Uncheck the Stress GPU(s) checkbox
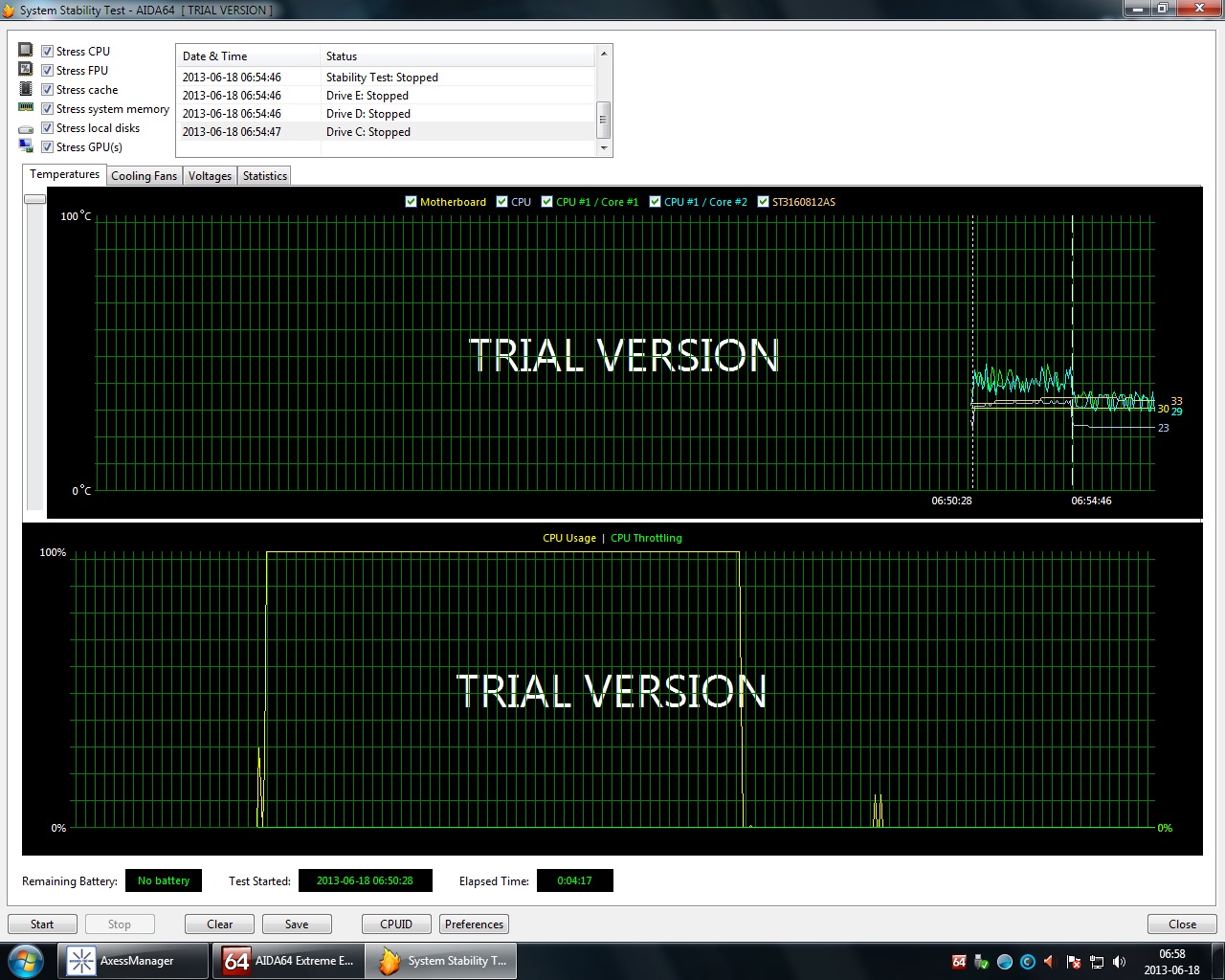This screenshot has height=980, width=1225. coord(48,146)
